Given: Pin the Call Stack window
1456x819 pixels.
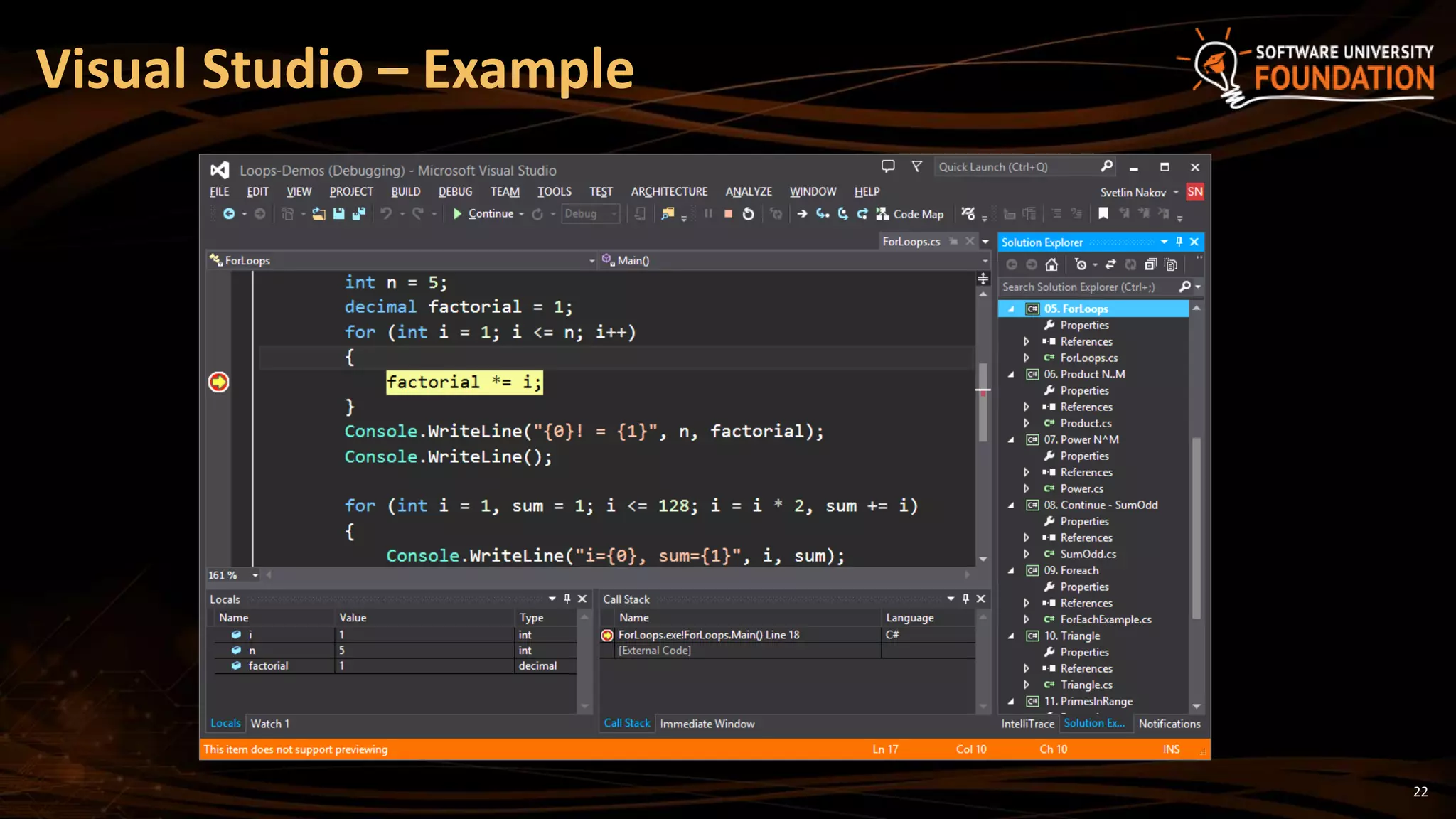Looking at the screenshot, I should coord(965,599).
